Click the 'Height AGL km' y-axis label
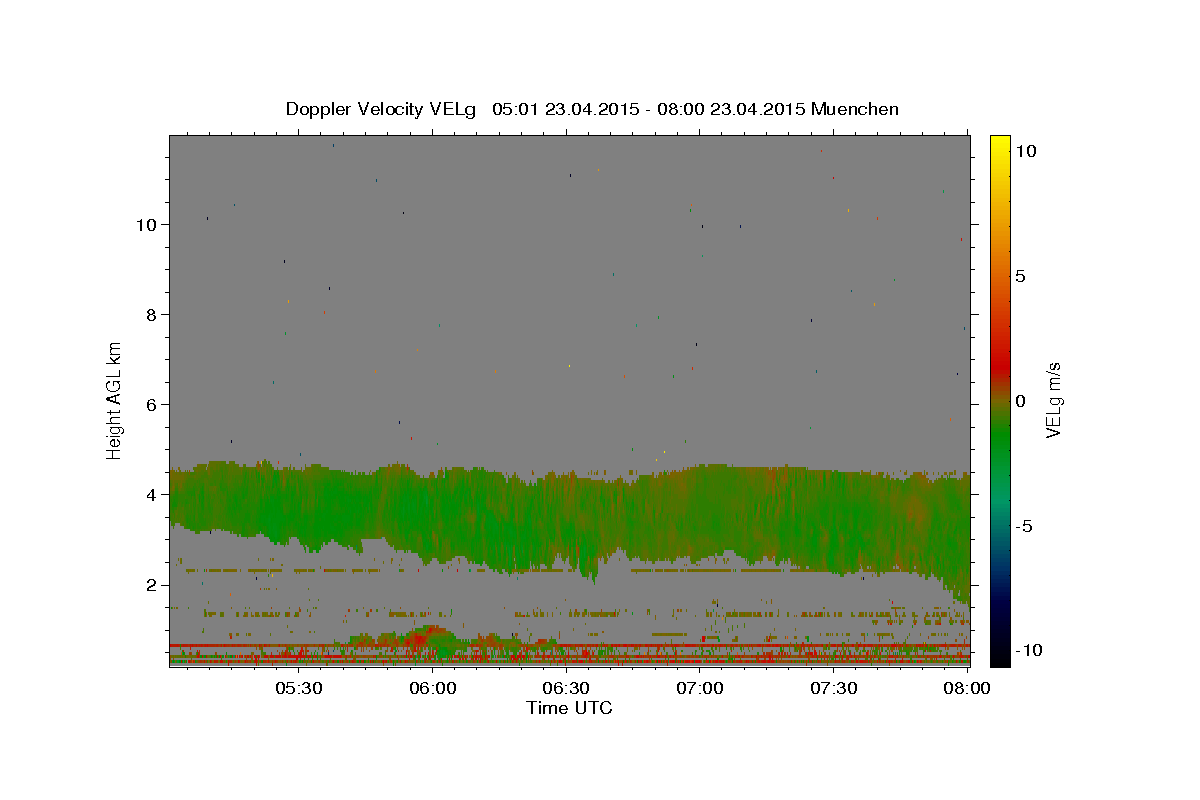 115,400
